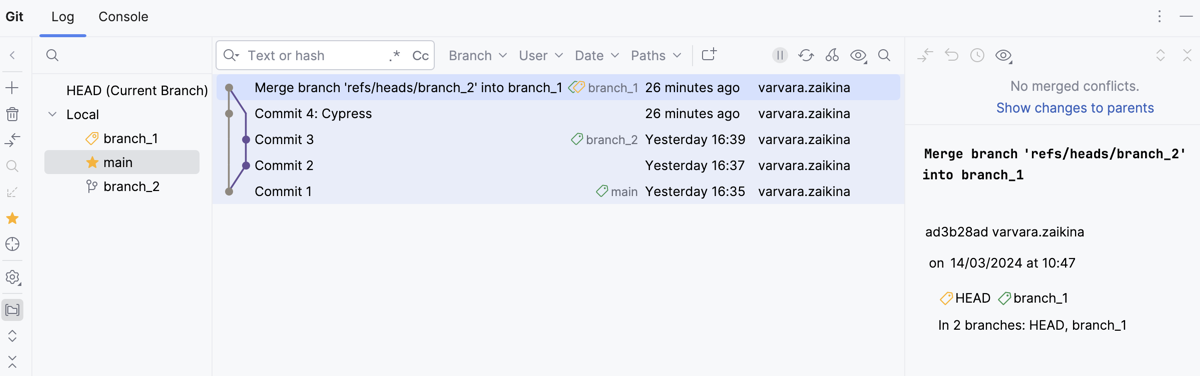This screenshot has height=376, width=1200.
Task: Open the Go to hash search icon
Action: pyautogui.click(x=884, y=56)
